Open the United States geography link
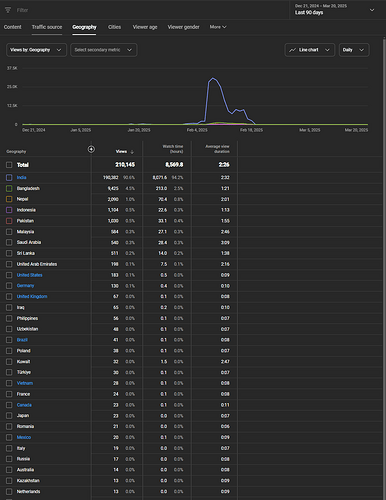This screenshot has width=386, height=500. coord(30,275)
